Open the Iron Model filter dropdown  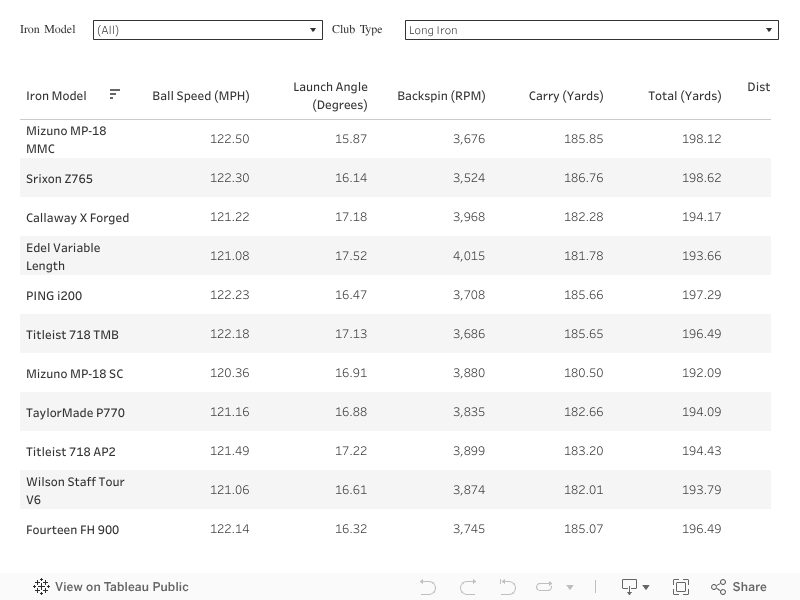207,30
